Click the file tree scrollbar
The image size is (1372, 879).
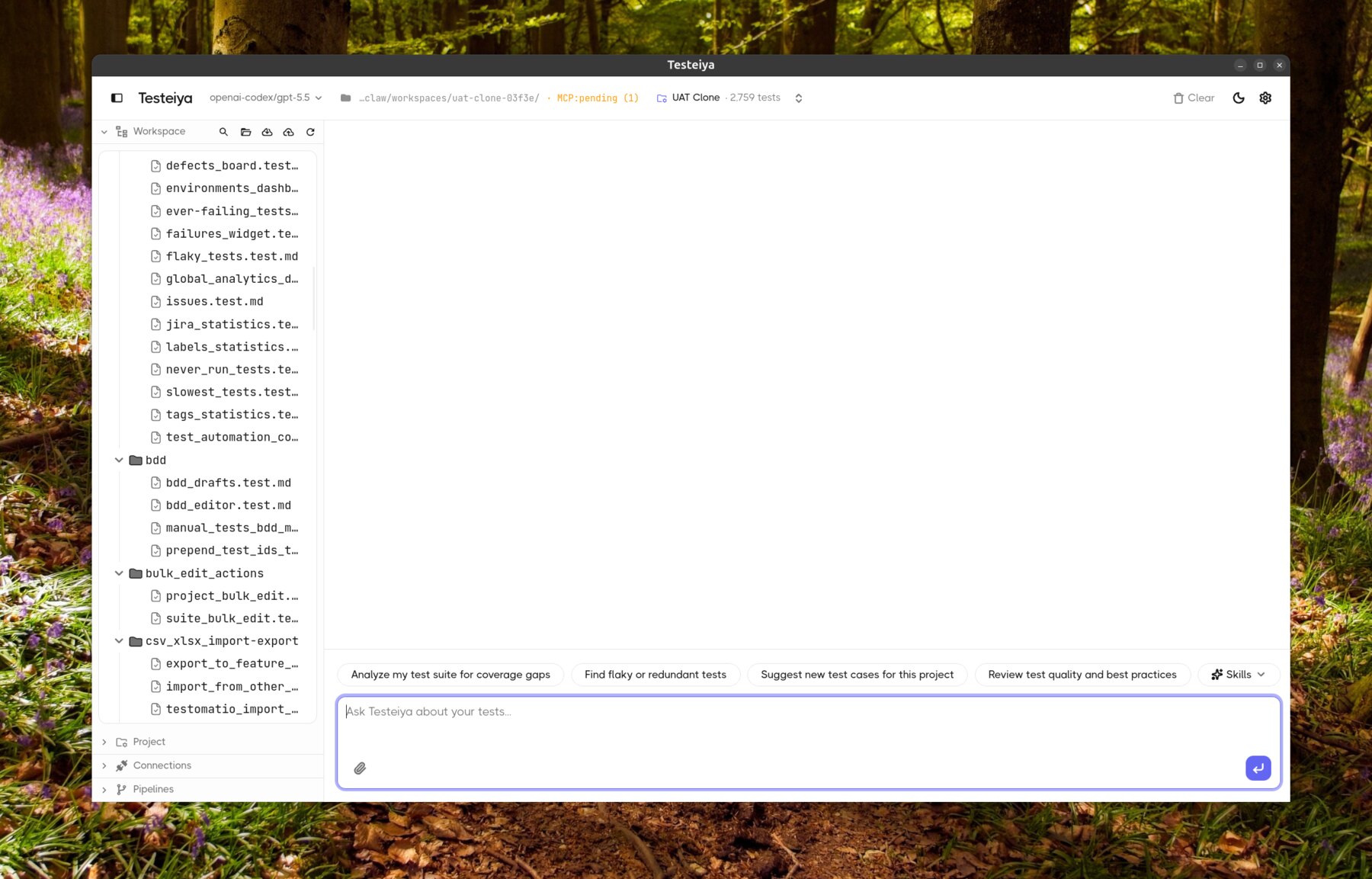pos(314,298)
